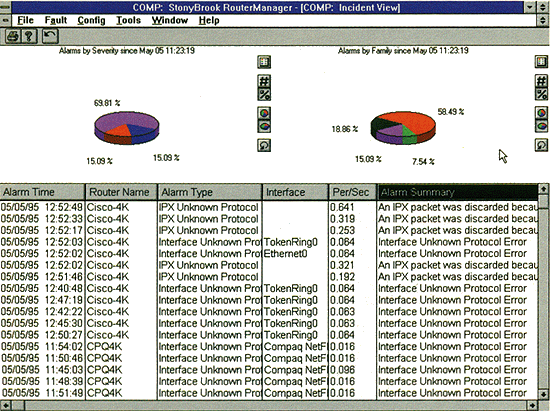Switch severity chart to percent (%) display
The width and height of the screenshot is (550, 411).
coord(264,94)
